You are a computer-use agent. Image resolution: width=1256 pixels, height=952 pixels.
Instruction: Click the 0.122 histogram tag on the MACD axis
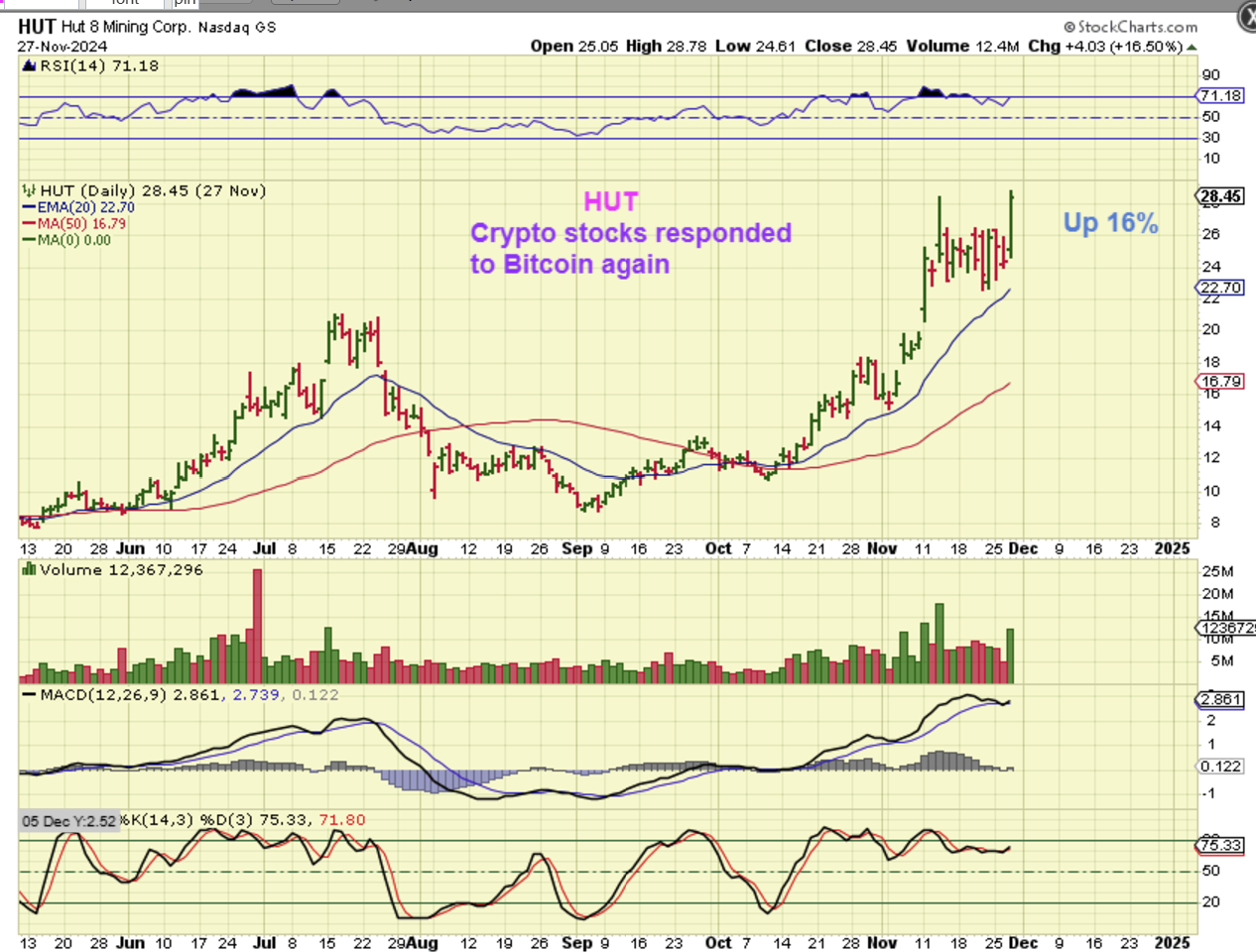[1220, 767]
